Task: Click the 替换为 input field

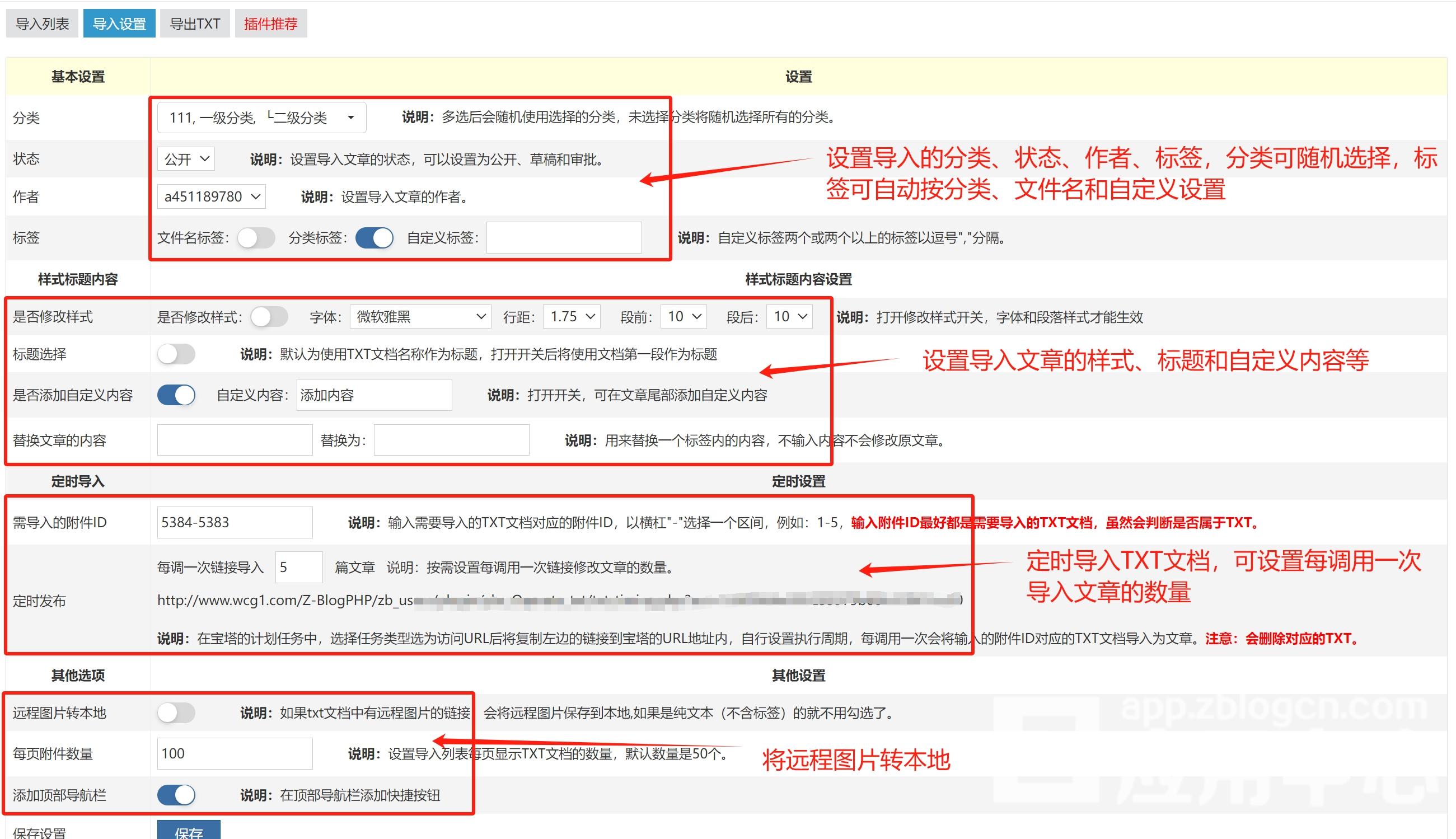Action: click(451, 440)
